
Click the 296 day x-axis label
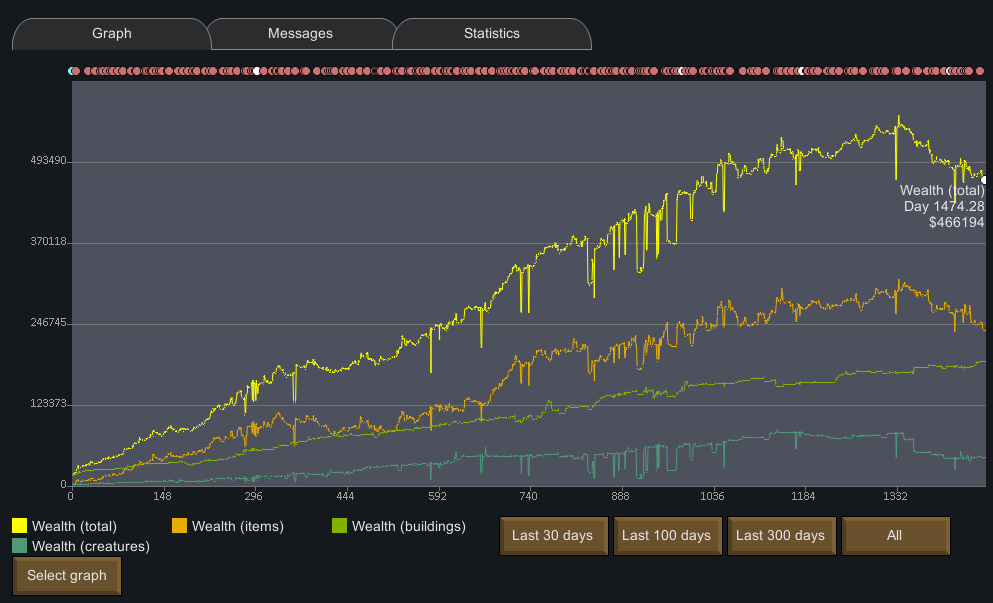[x=253, y=496]
